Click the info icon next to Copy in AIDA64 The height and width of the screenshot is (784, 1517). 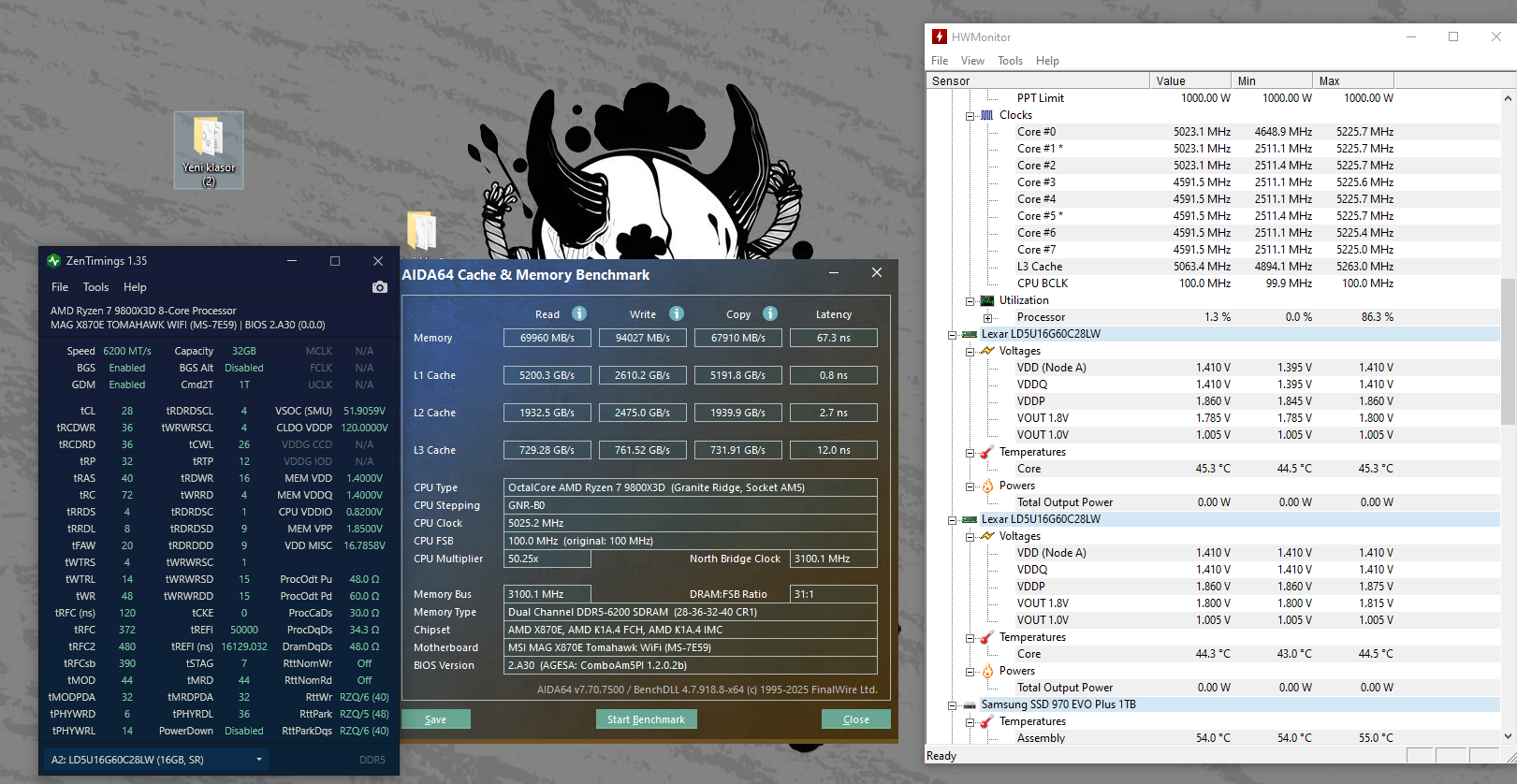click(x=770, y=313)
